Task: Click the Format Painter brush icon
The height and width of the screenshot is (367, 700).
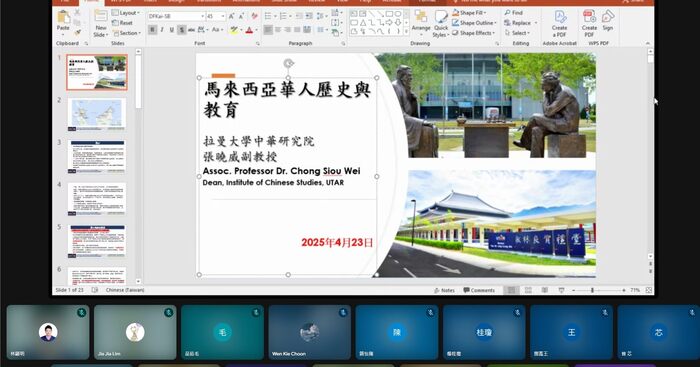Action: (77, 33)
